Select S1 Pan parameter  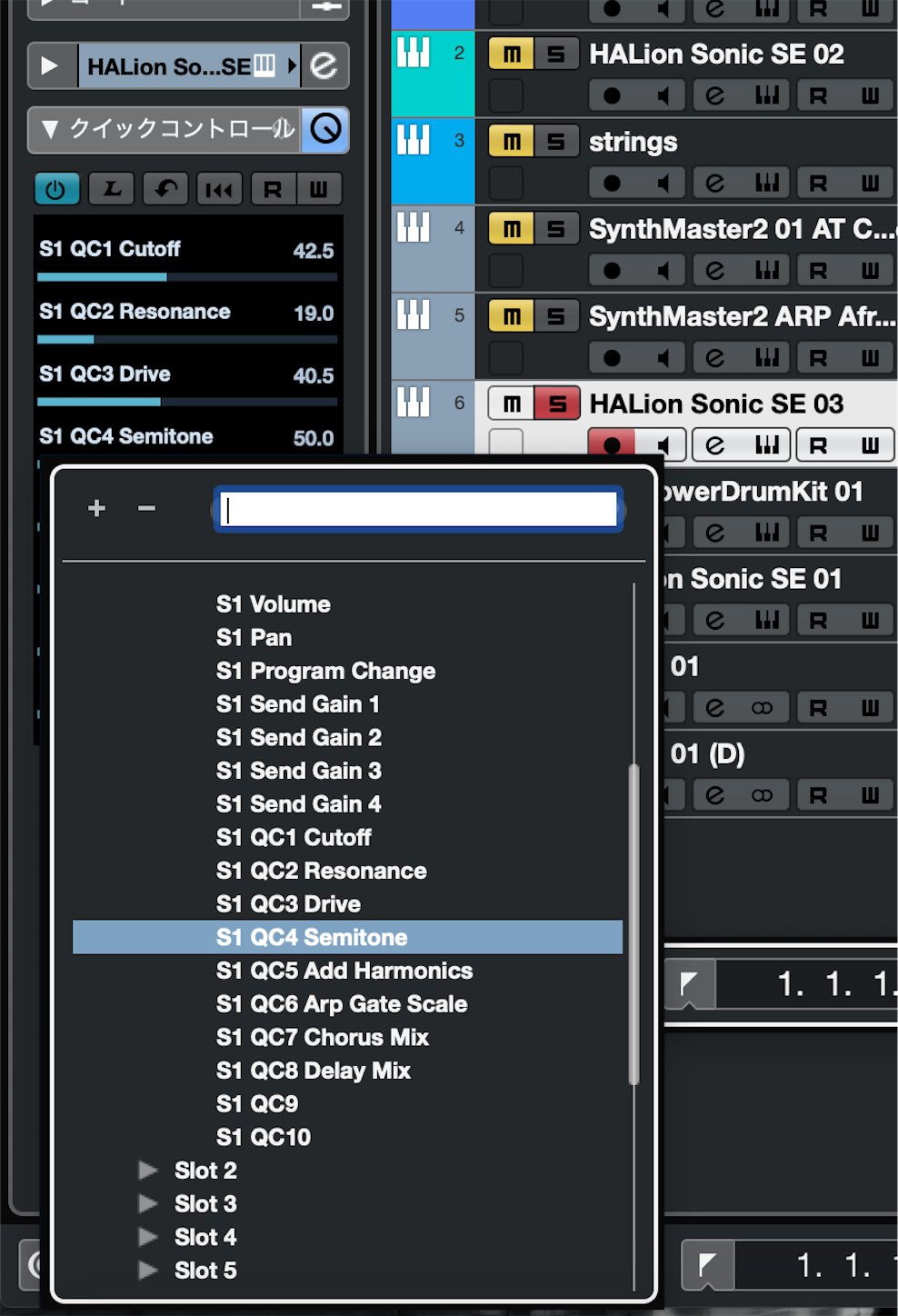[x=254, y=638]
